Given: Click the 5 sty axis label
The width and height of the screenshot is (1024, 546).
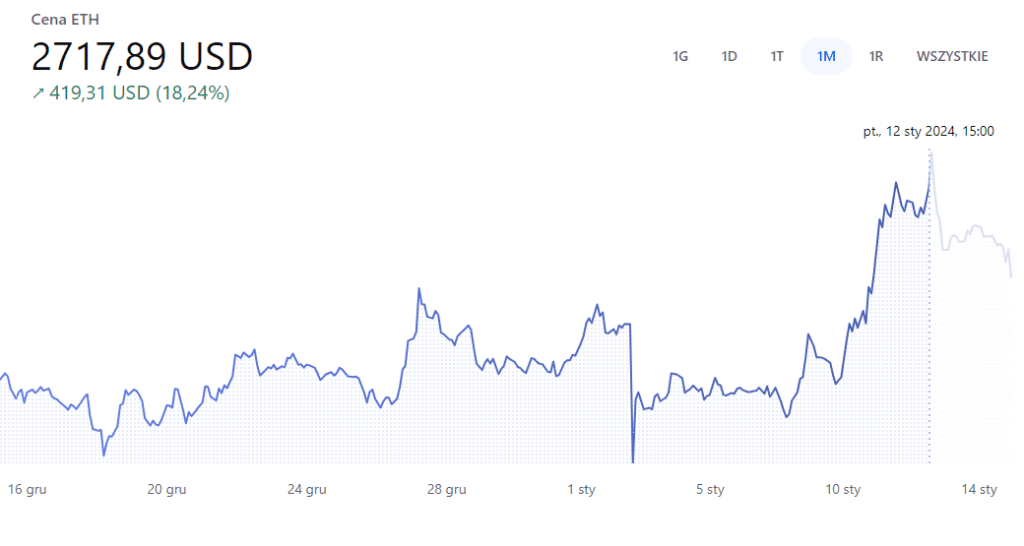Looking at the screenshot, I should (710, 489).
